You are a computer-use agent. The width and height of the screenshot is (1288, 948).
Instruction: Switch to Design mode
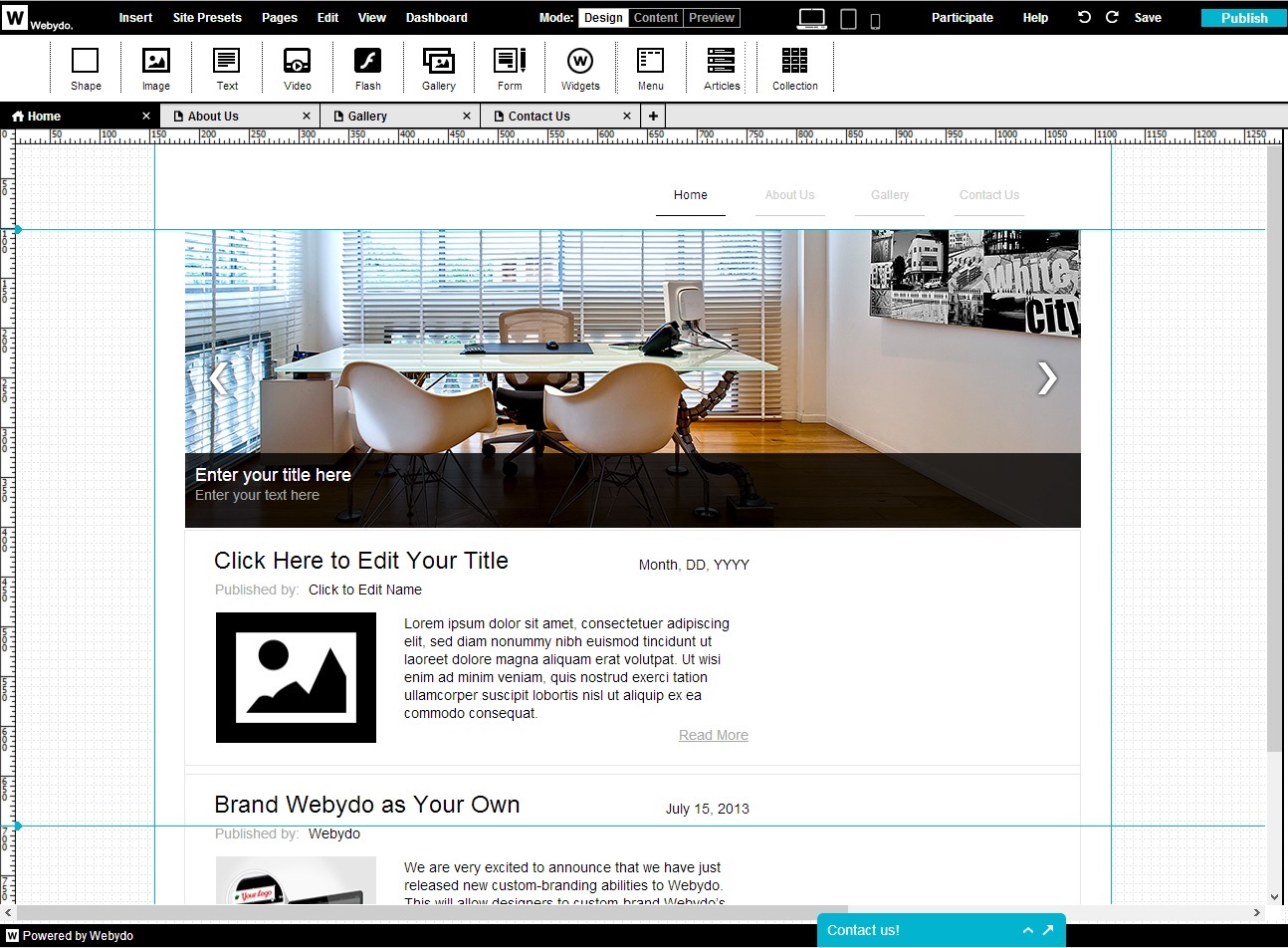pos(603,18)
